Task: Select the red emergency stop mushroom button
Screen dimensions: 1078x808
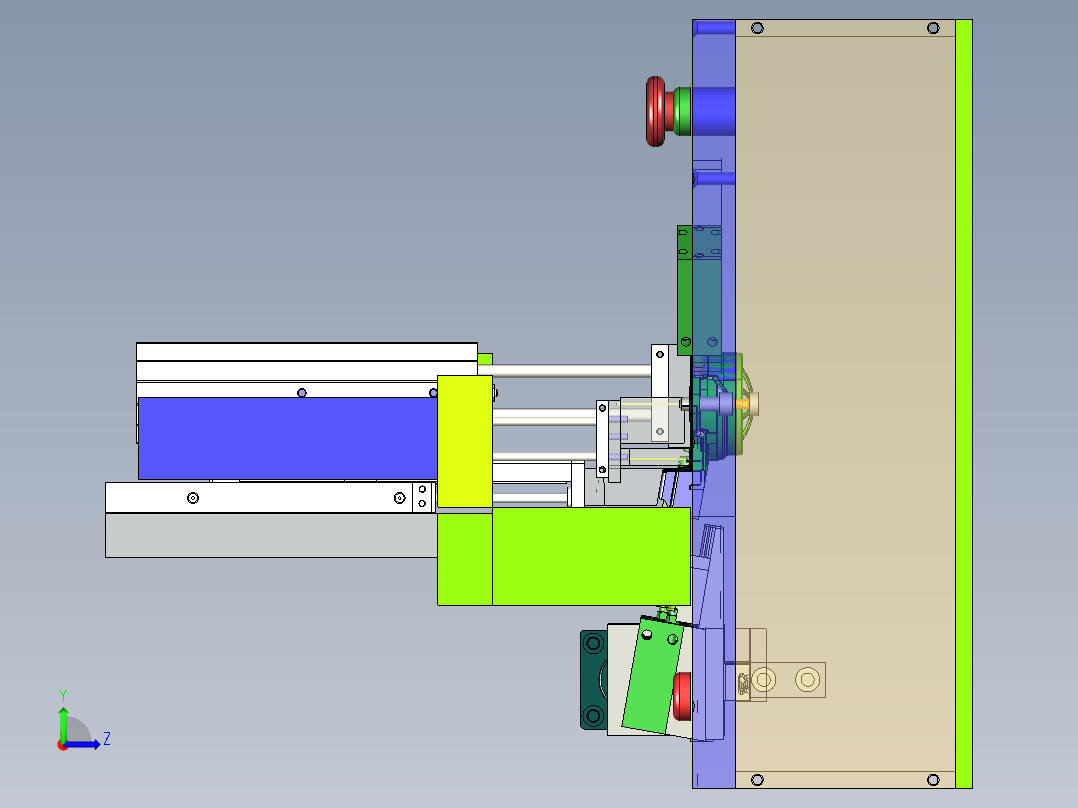Action: click(x=657, y=111)
